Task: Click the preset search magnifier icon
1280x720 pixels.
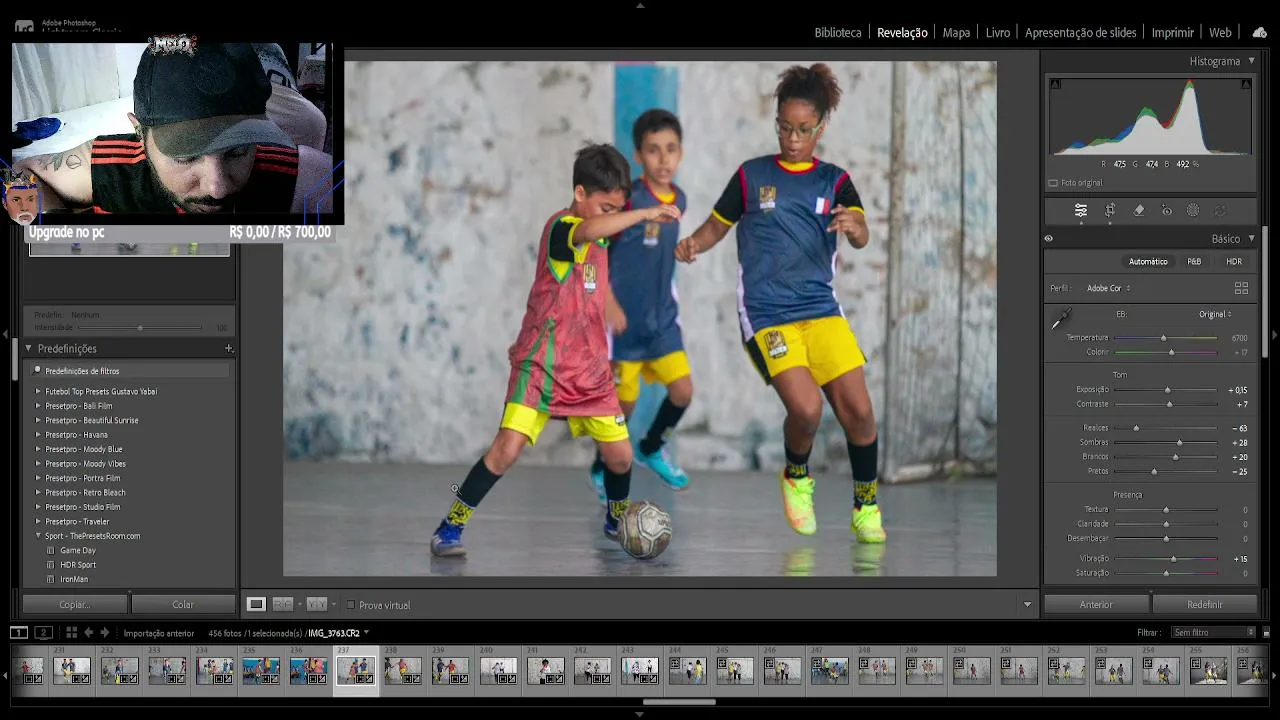Action: click(38, 370)
